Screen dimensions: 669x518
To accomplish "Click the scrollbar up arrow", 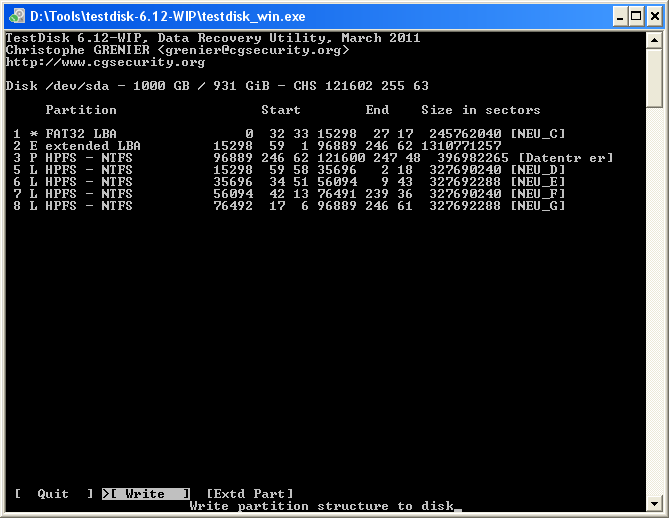I will pos(654,41).
